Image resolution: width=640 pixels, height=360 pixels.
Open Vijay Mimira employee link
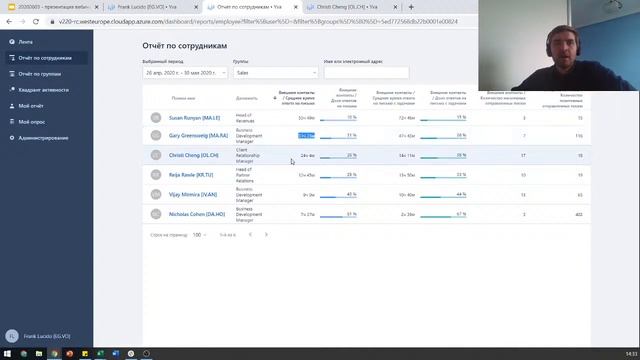point(193,195)
